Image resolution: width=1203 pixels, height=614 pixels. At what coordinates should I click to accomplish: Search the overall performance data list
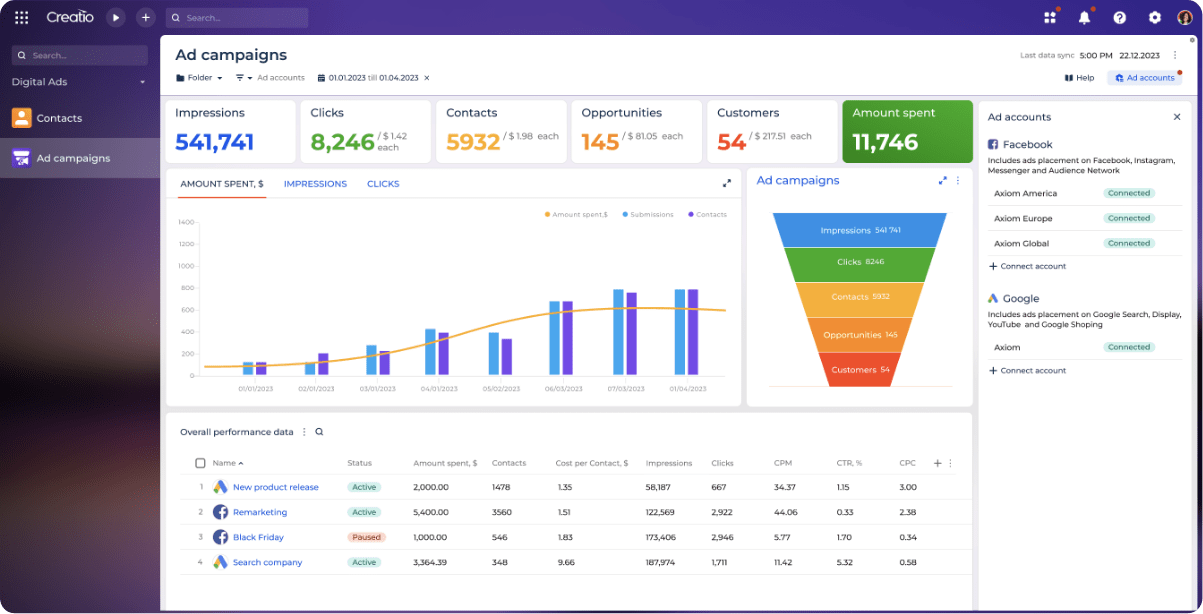tap(319, 432)
